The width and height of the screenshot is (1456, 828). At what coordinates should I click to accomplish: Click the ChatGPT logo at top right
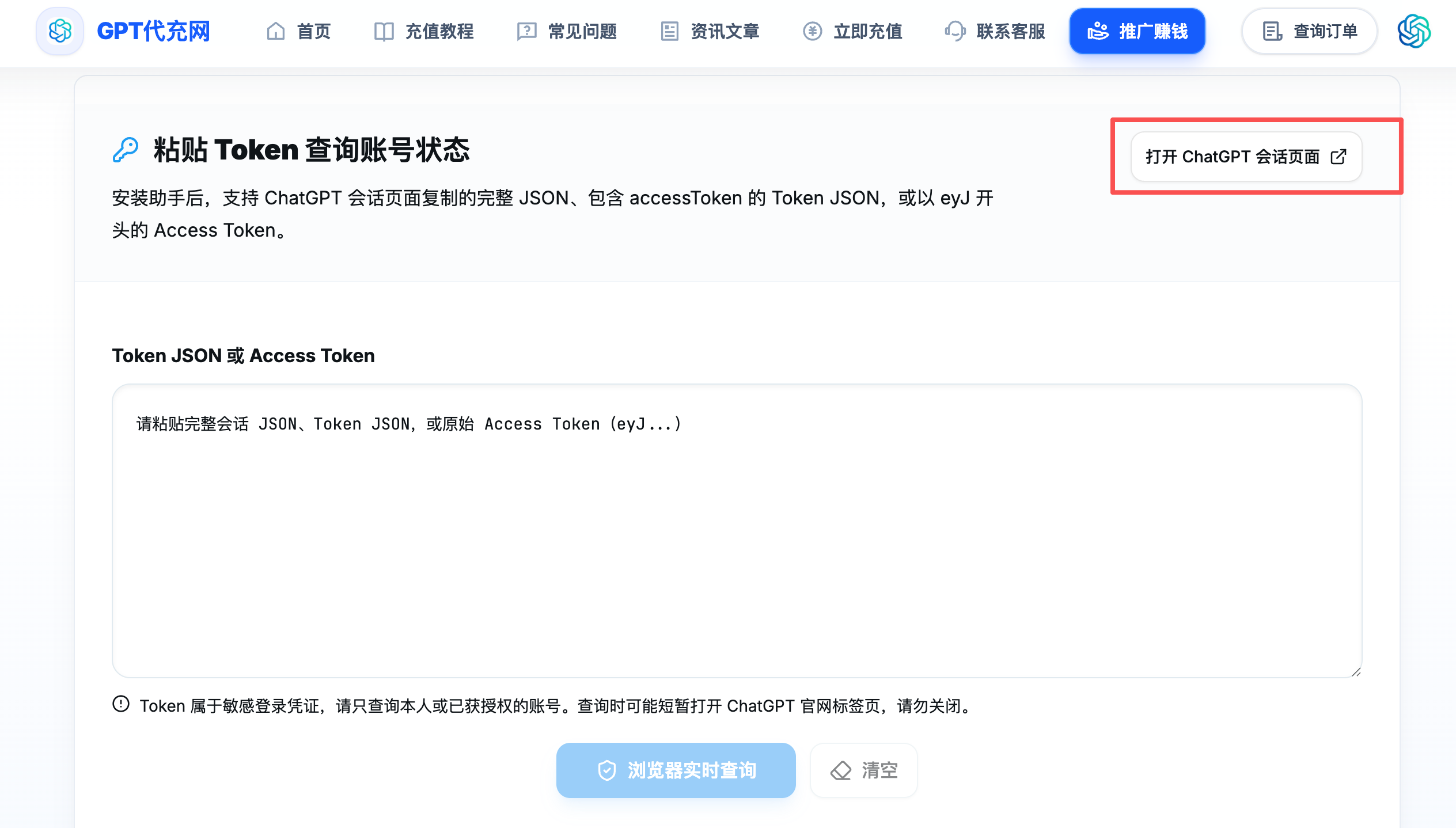1414,31
